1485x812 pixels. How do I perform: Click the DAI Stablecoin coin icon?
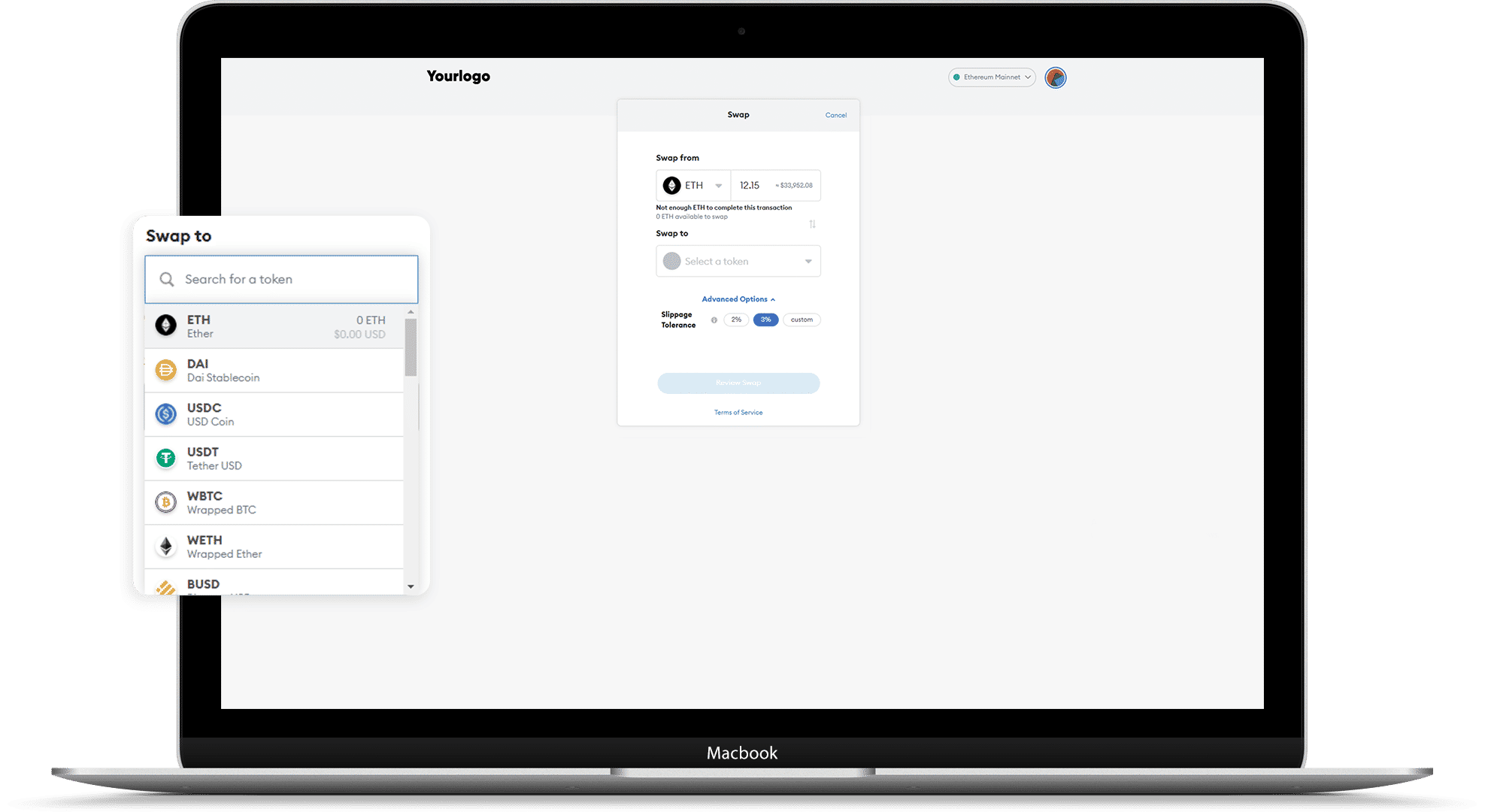coord(165,370)
